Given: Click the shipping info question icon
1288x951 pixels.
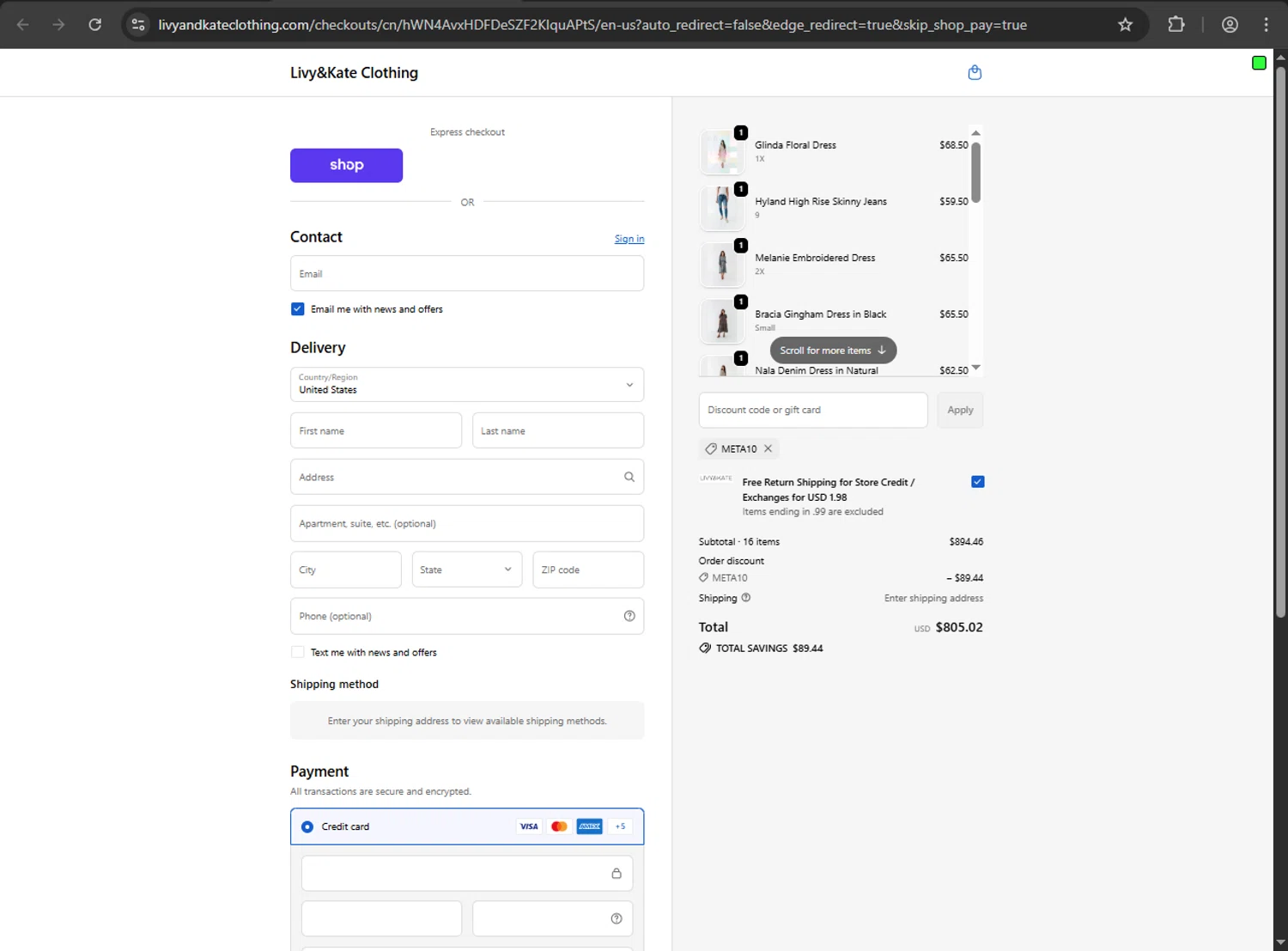Looking at the screenshot, I should pyautogui.click(x=746, y=598).
